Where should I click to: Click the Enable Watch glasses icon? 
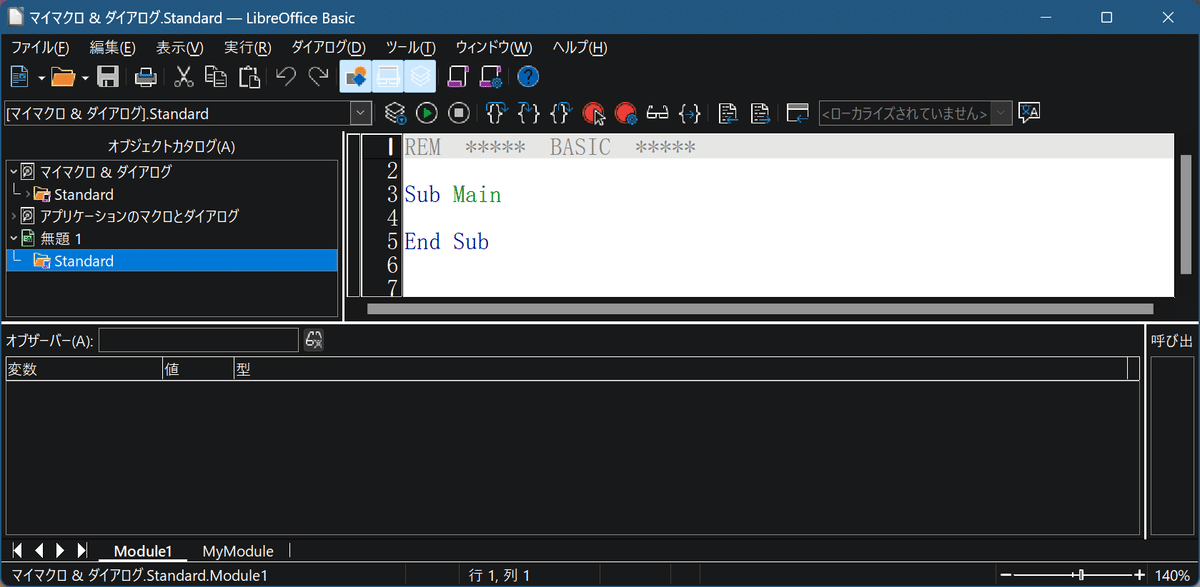[657, 113]
